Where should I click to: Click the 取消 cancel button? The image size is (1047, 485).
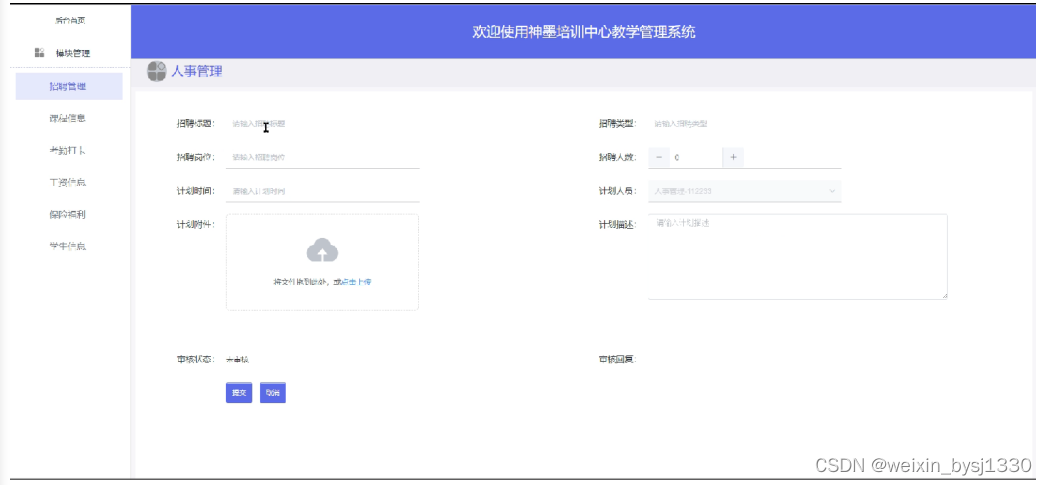(272, 393)
